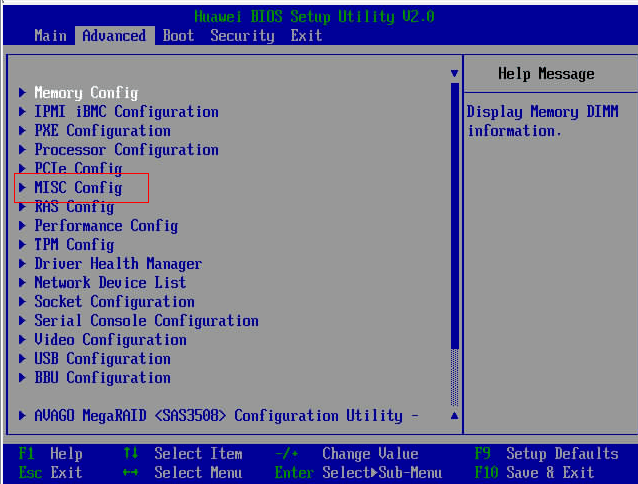Click the arrow beside TPM Config

tap(22, 244)
